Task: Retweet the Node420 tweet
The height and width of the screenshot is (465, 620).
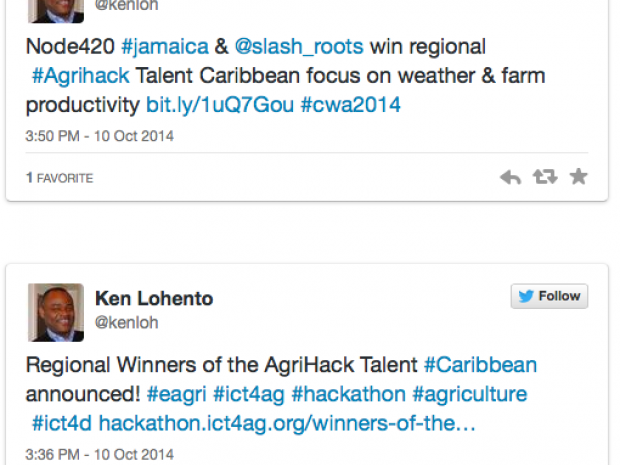Action: tap(545, 177)
